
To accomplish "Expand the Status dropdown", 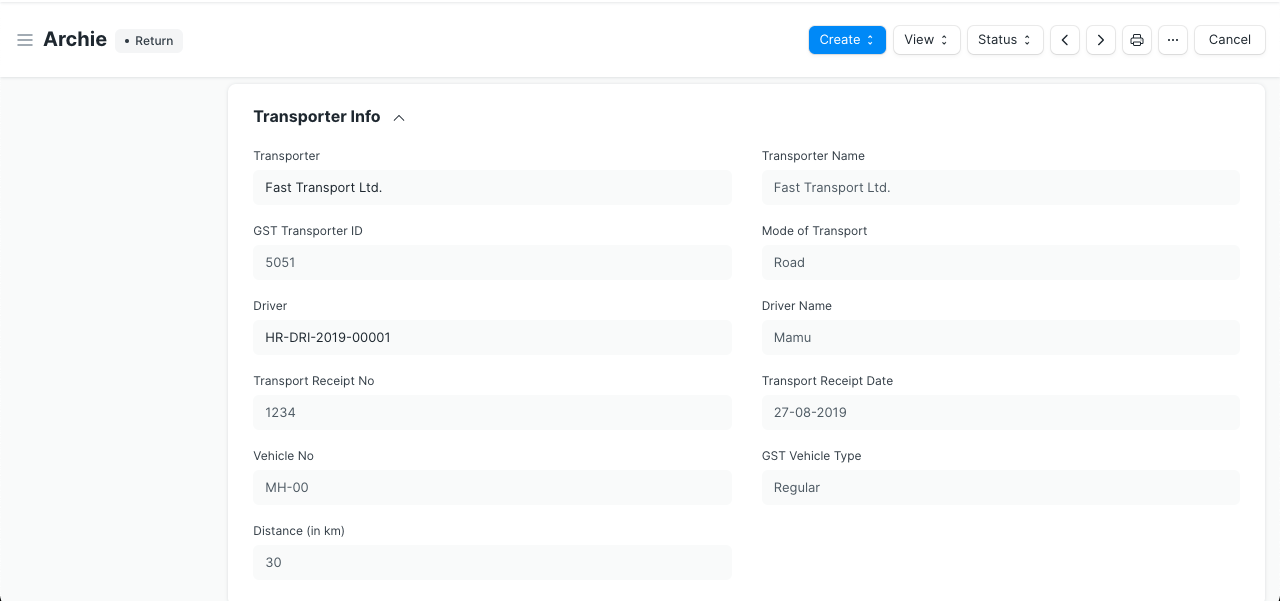I will point(1005,40).
